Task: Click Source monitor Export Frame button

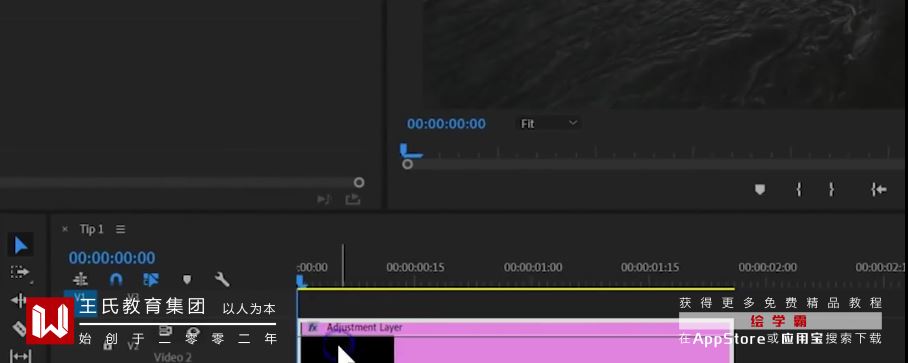Action: [x=353, y=200]
